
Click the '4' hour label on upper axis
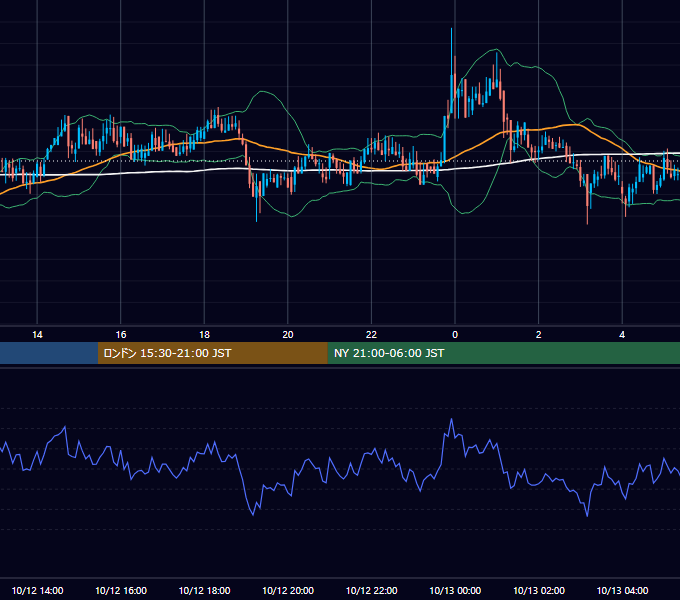(x=622, y=335)
